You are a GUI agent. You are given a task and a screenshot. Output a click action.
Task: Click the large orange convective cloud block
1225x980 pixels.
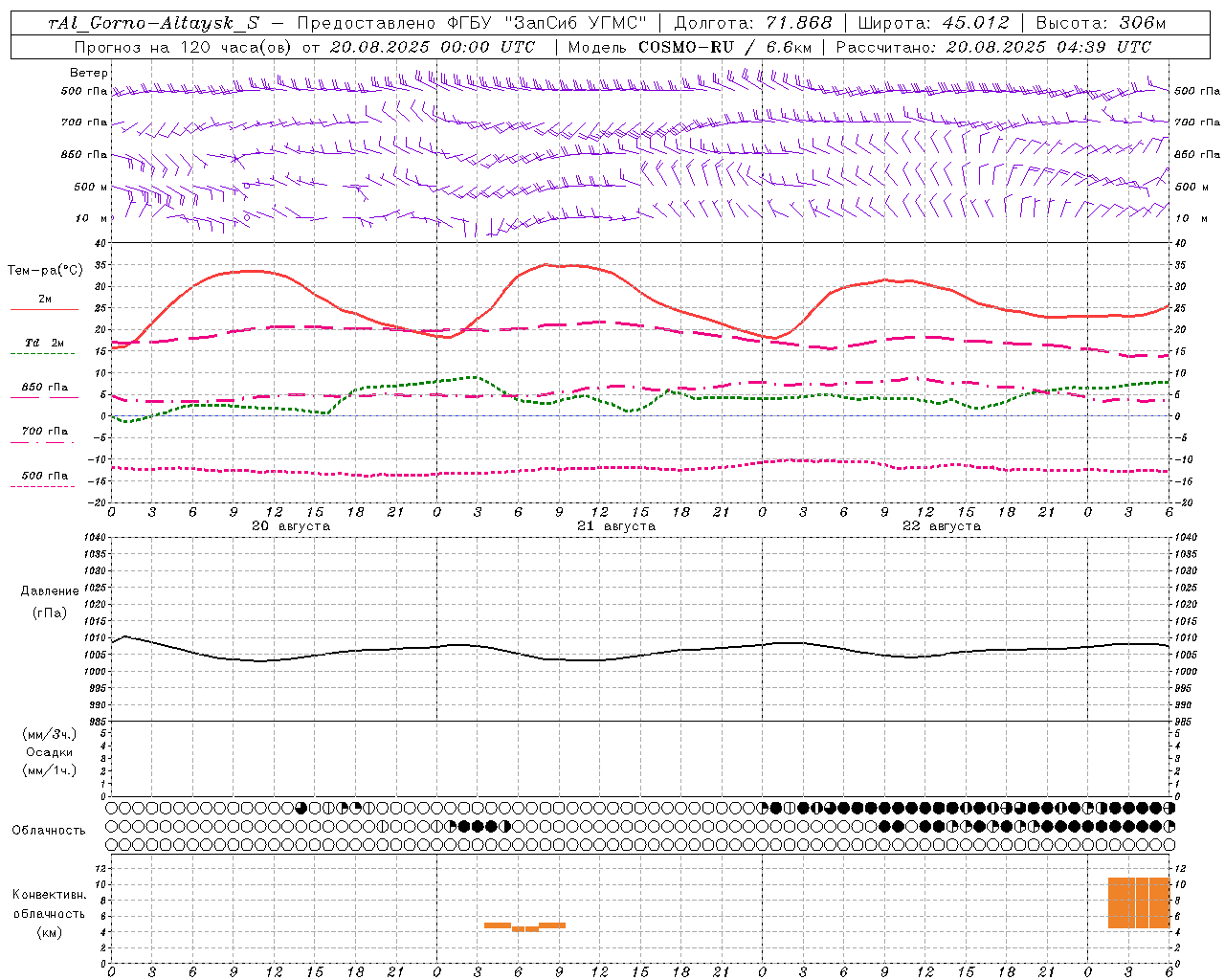[x=1139, y=902]
